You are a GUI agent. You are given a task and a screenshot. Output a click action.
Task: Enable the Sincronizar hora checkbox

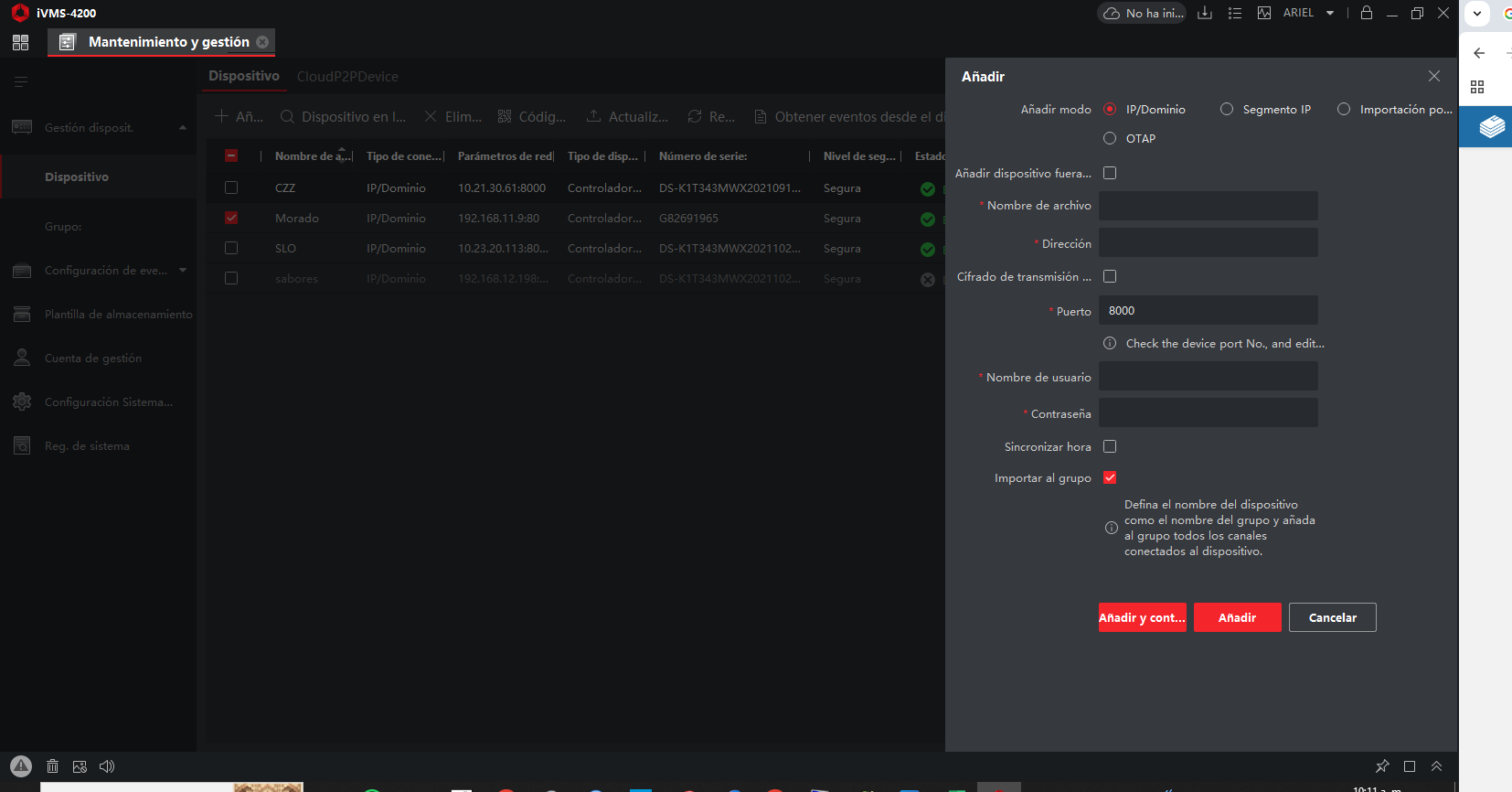coord(1110,447)
